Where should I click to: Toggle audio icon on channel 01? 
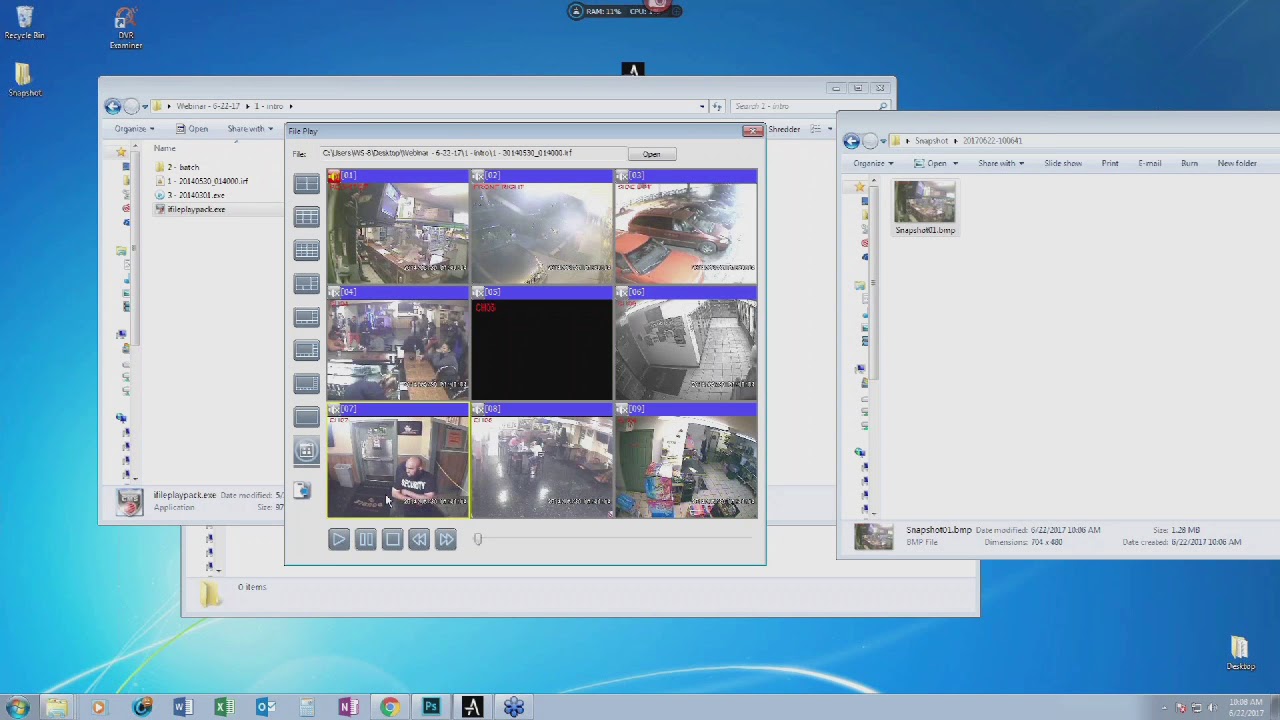pyautogui.click(x=334, y=176)
